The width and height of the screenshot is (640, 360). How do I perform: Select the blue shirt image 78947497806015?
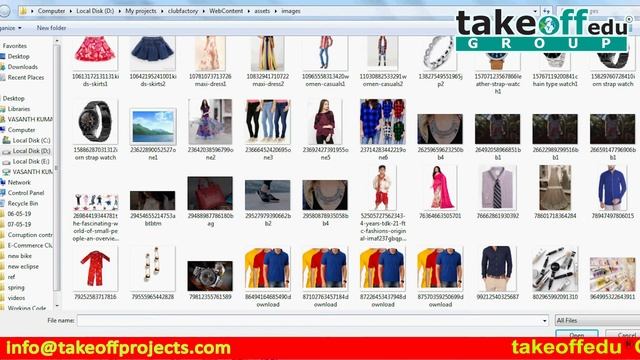pyautogui.click(x=613, y=187)
